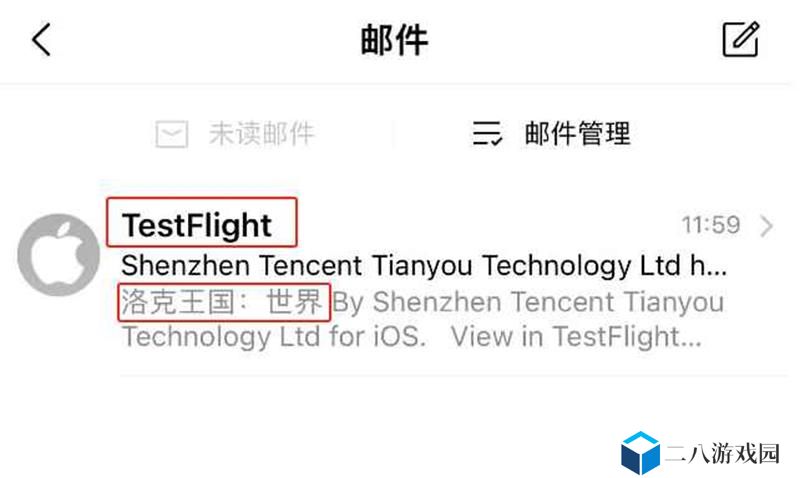Screen dimensions: 800x478
Task: Click the blue cube watermark logo
Action: tap(640, 452)
